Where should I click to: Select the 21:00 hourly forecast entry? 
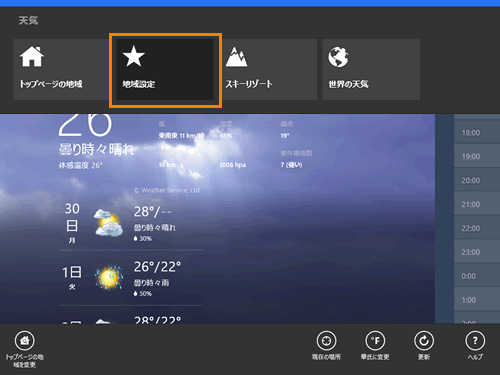click(477, 204)
